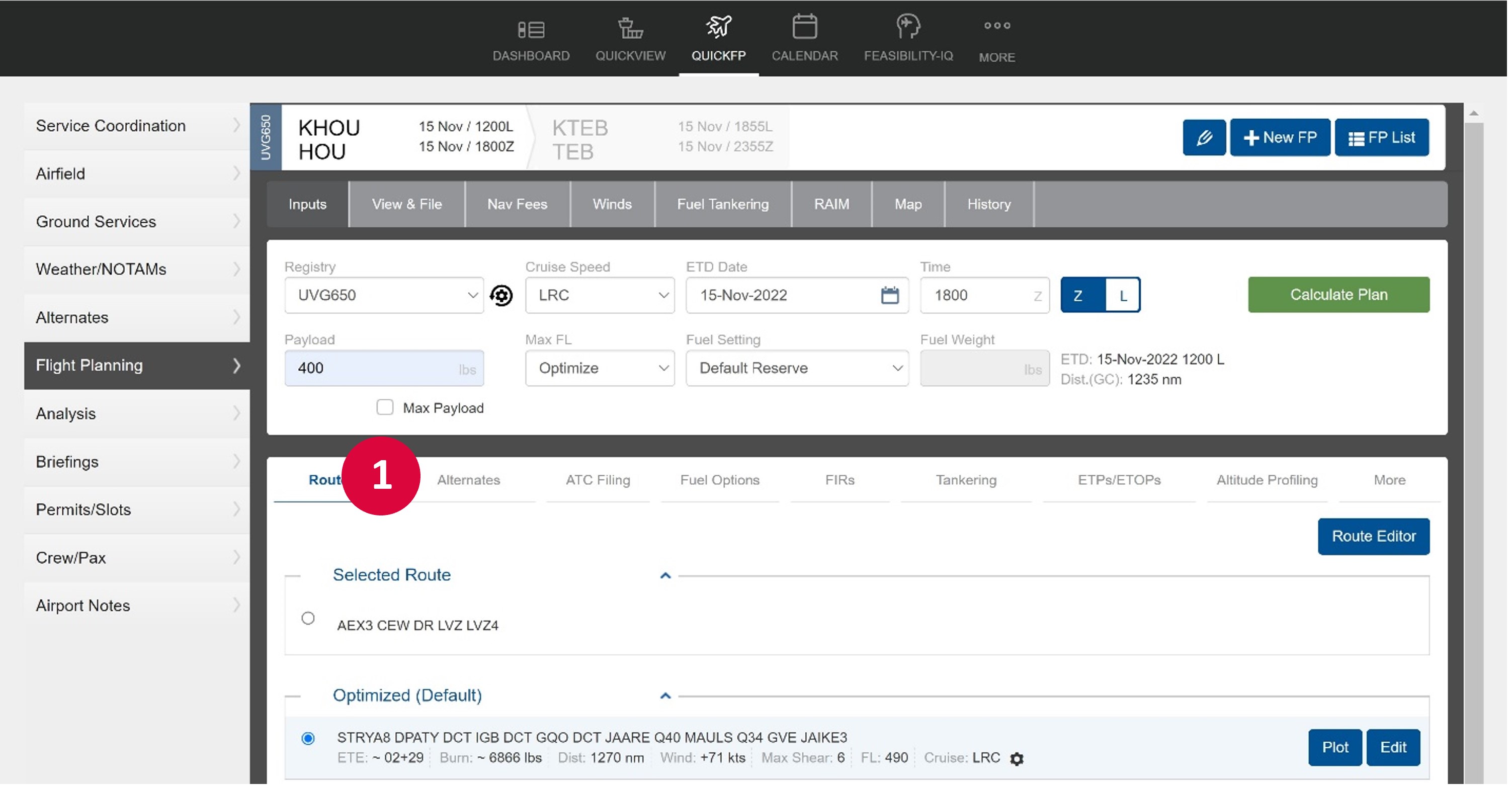Click gear icon next to Cruise LRC

pos(1017,759)
